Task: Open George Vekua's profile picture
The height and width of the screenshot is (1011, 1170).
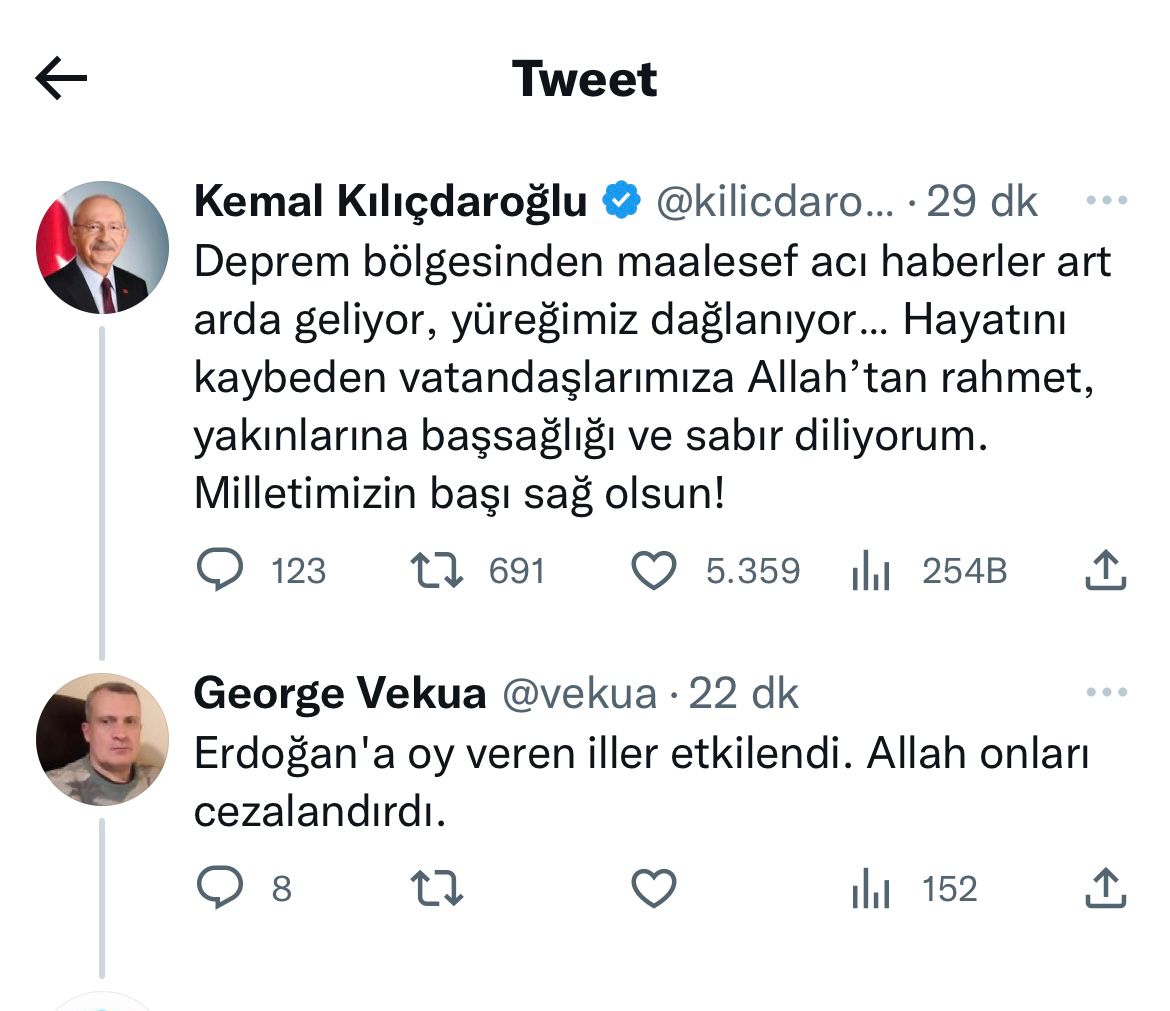Action: (x=102, y=739)
